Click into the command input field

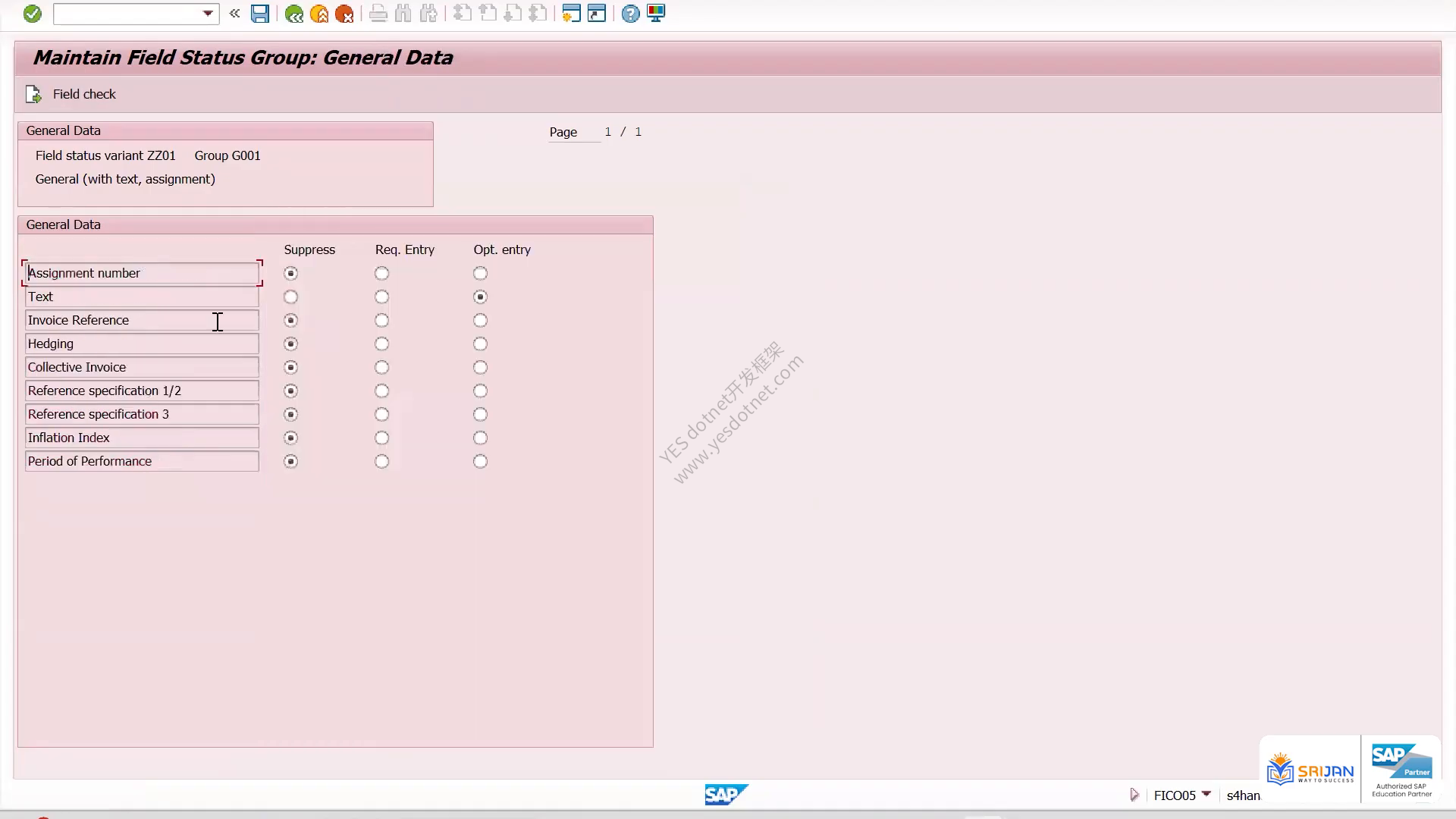pos(127,14)
